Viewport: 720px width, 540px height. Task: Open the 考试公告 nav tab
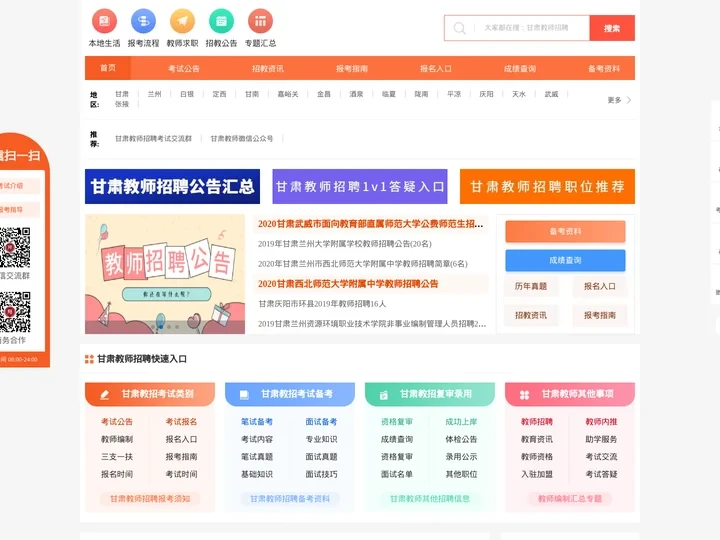coord(184,68)
